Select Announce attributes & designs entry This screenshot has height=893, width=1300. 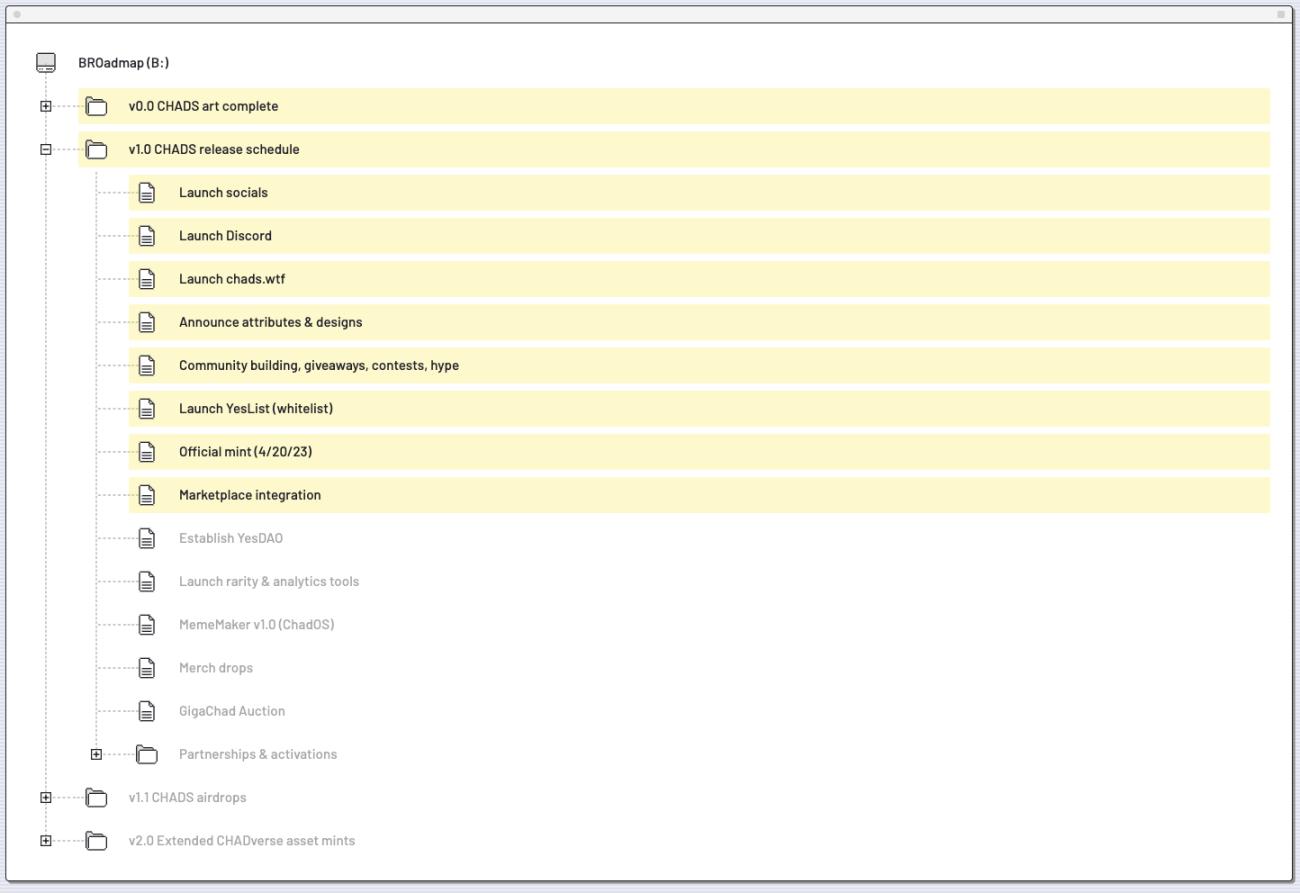[270, 322]
